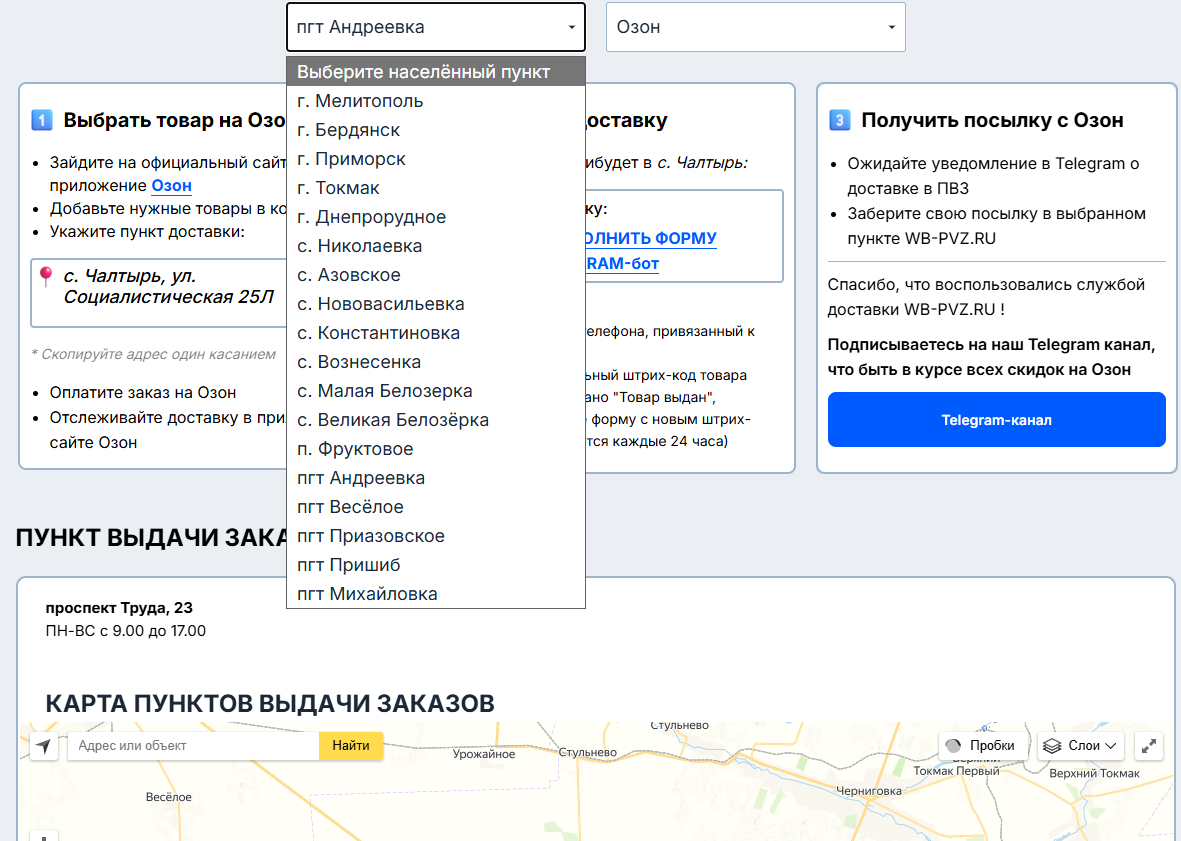Click the Найти search button on map

point(351,745)
